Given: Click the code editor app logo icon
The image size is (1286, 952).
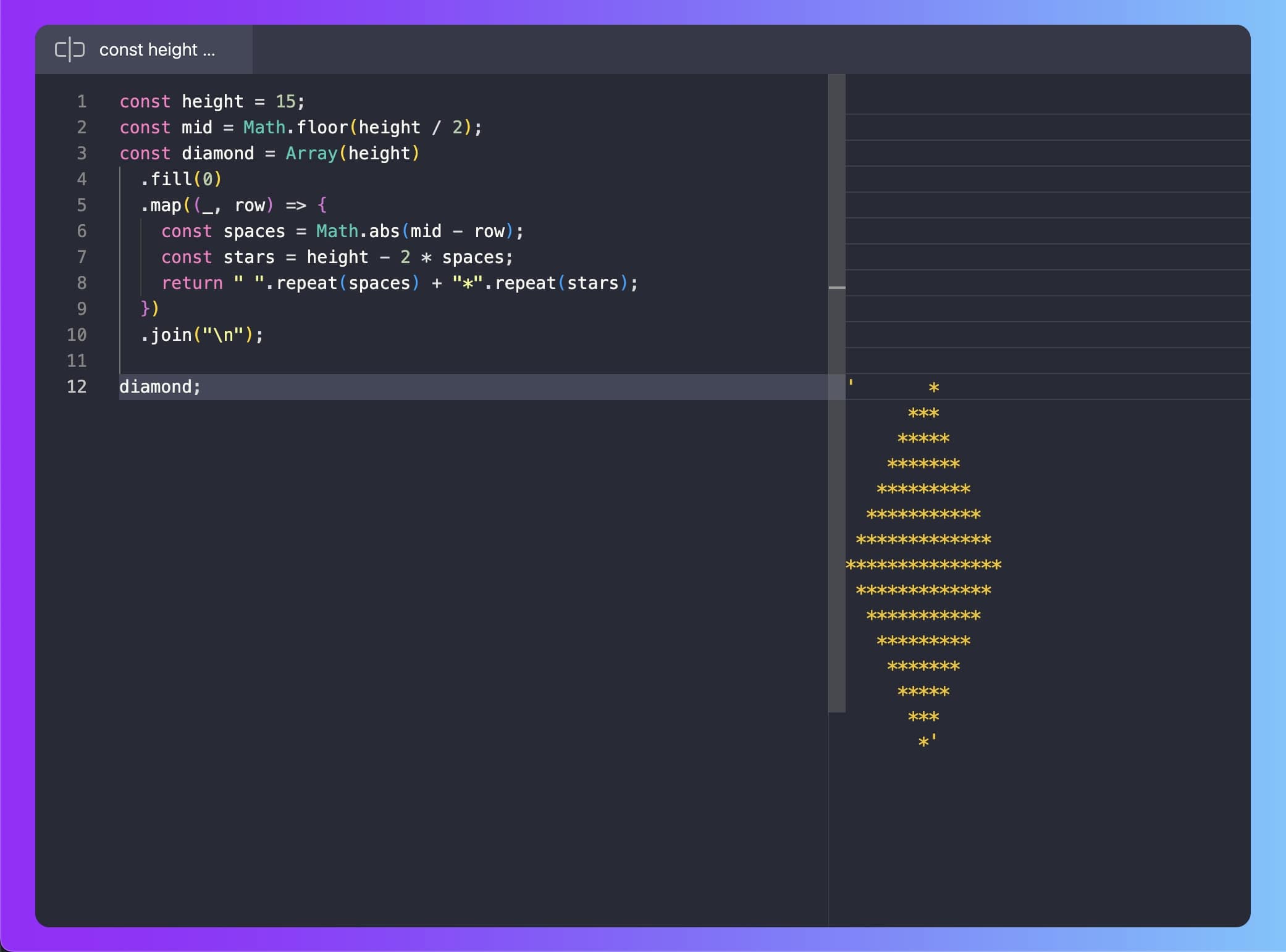Looking at the screenshot, I should point(70,49).
